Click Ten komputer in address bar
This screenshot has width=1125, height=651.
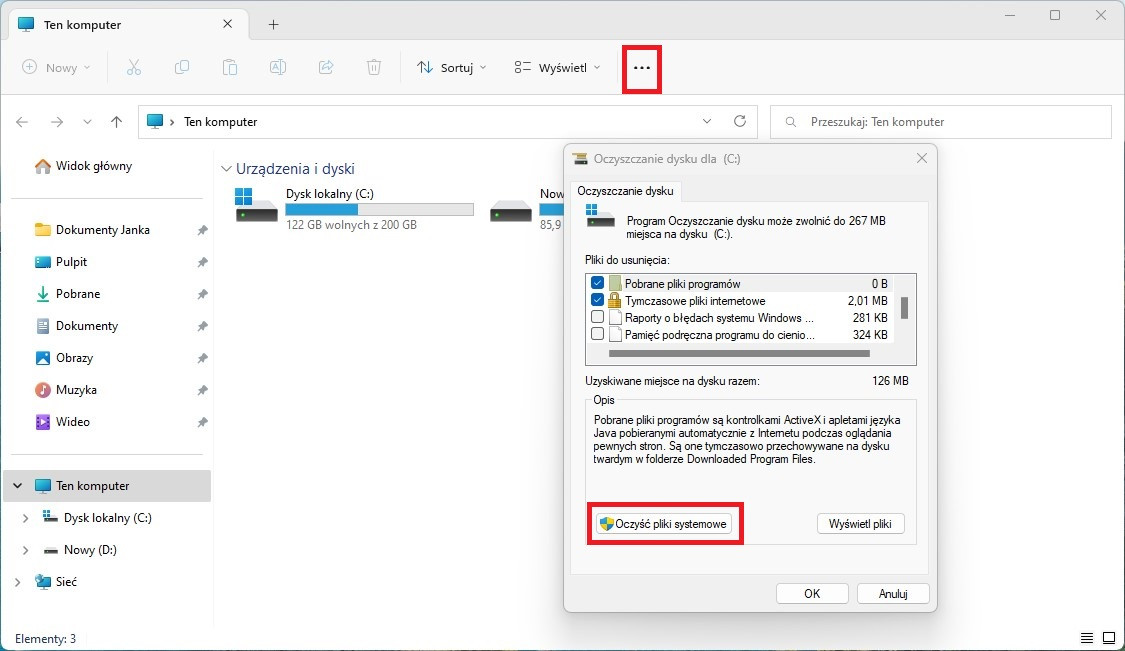coord(220,122)
